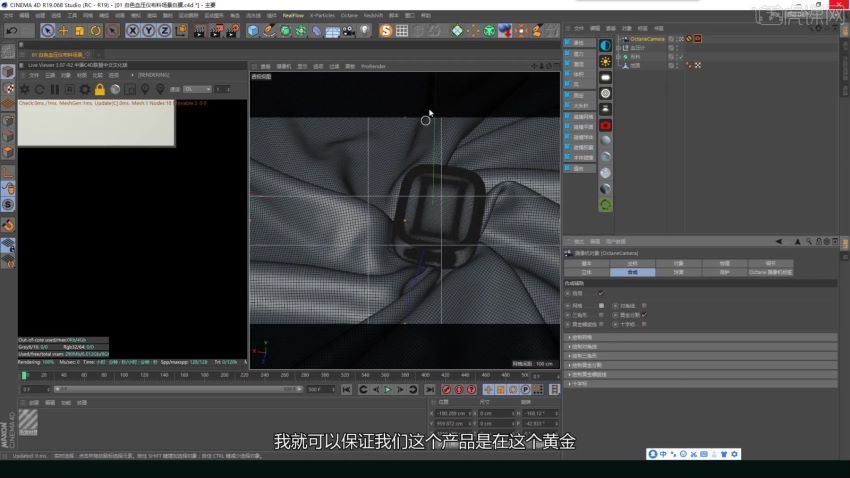Uncheck the 启用 enable checkbox

(x=601, y=293)
